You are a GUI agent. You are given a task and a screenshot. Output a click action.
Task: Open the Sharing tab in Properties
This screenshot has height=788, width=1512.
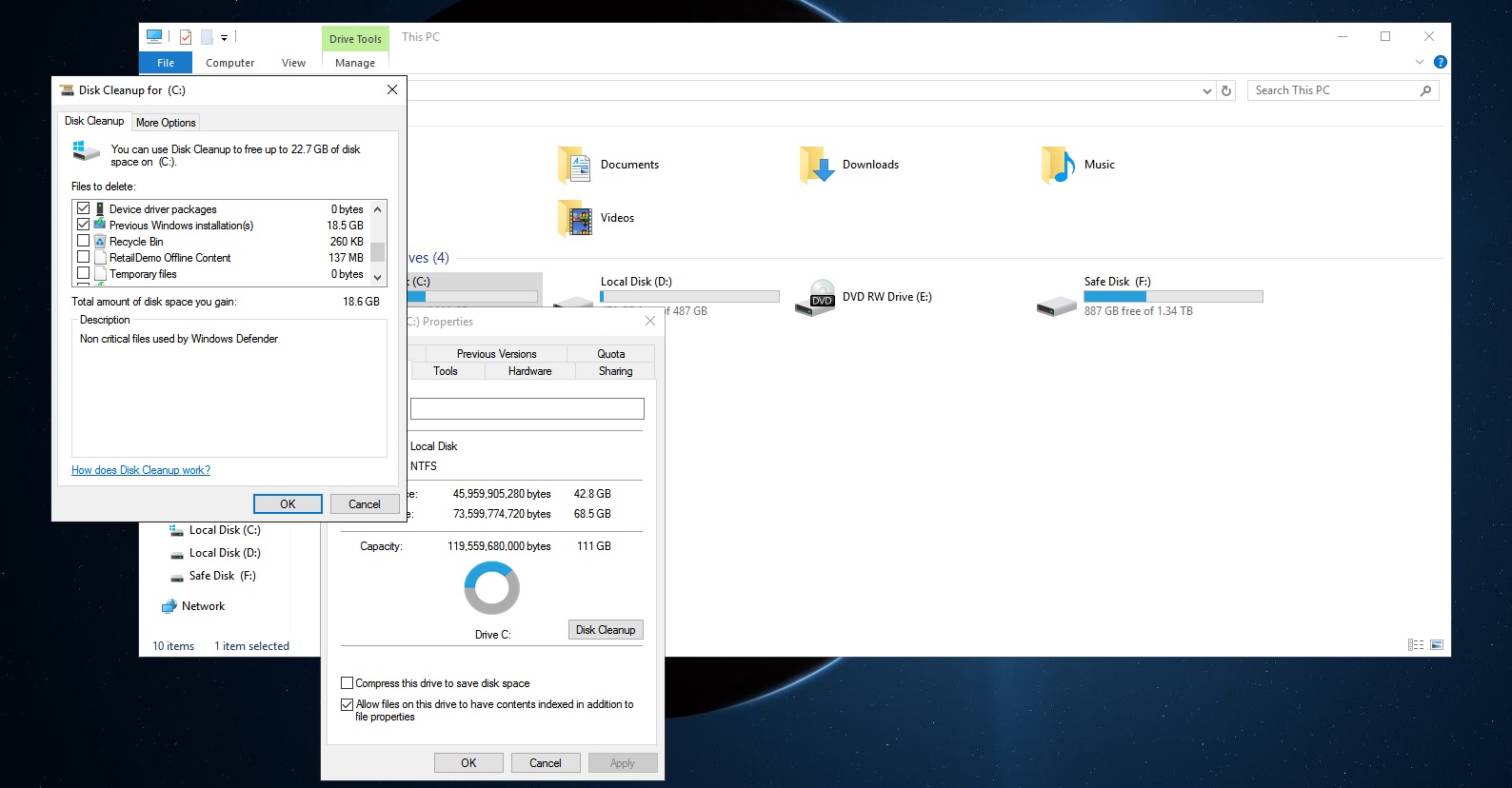616,371
